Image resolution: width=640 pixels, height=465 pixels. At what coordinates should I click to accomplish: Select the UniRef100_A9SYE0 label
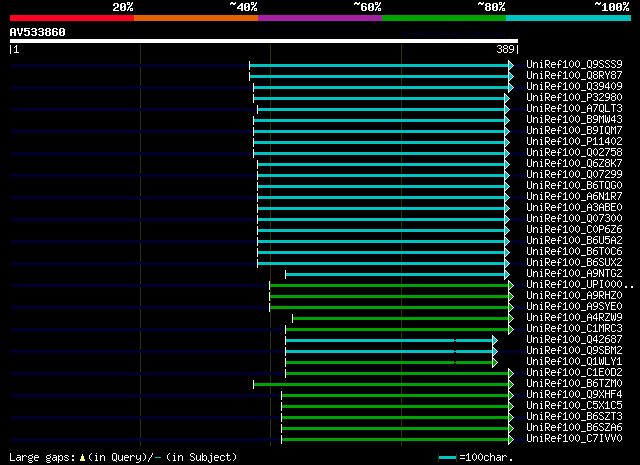coord(574,307)
